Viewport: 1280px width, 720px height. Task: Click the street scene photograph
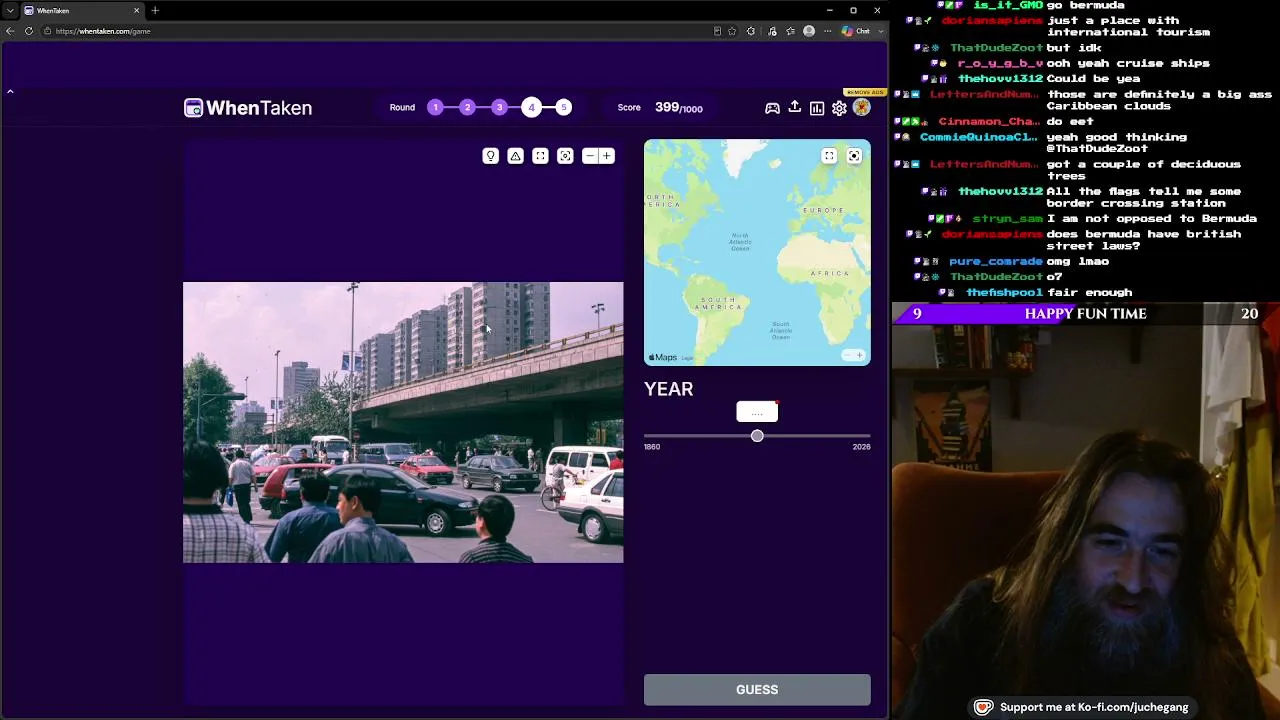403,422
